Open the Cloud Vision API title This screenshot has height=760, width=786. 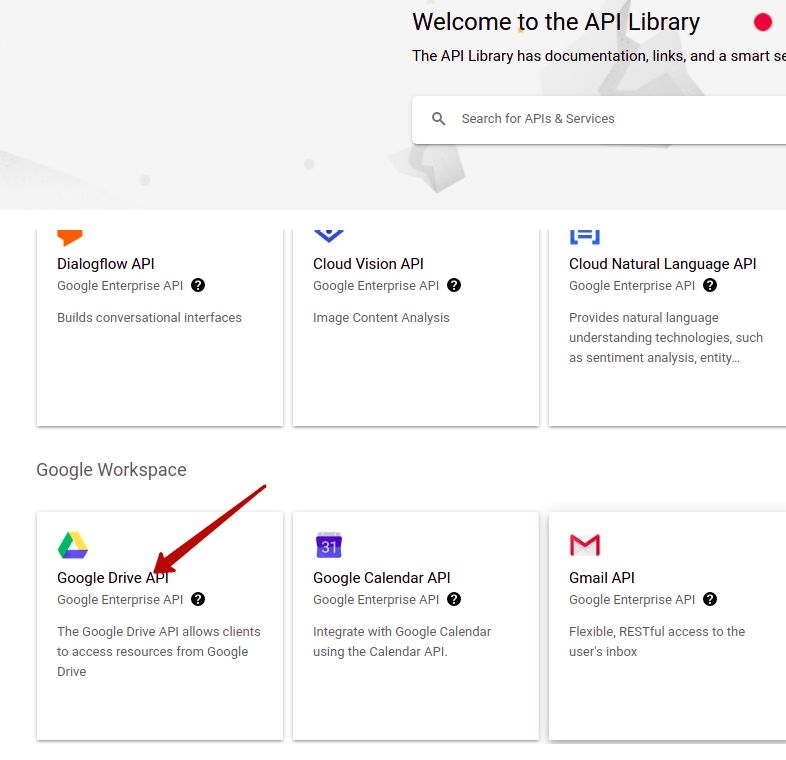tap(368, 264)
